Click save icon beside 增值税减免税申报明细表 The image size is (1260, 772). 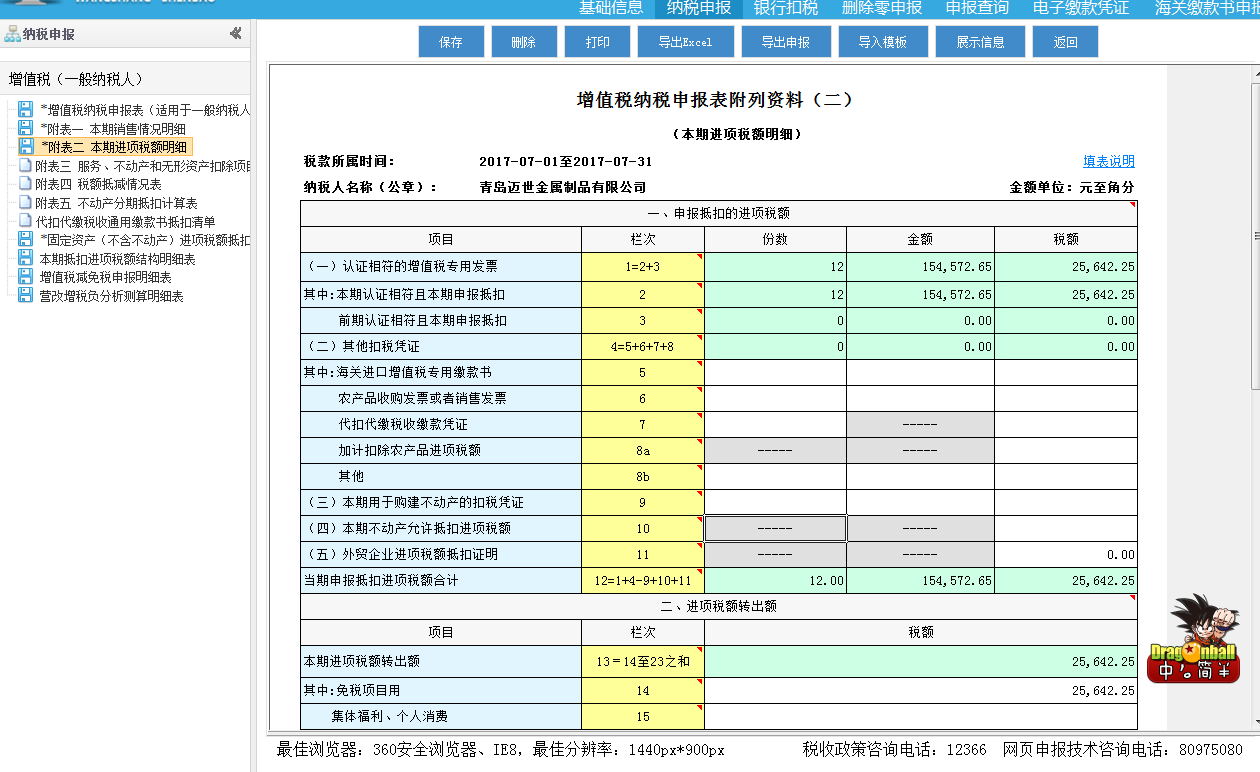(26, 277)
